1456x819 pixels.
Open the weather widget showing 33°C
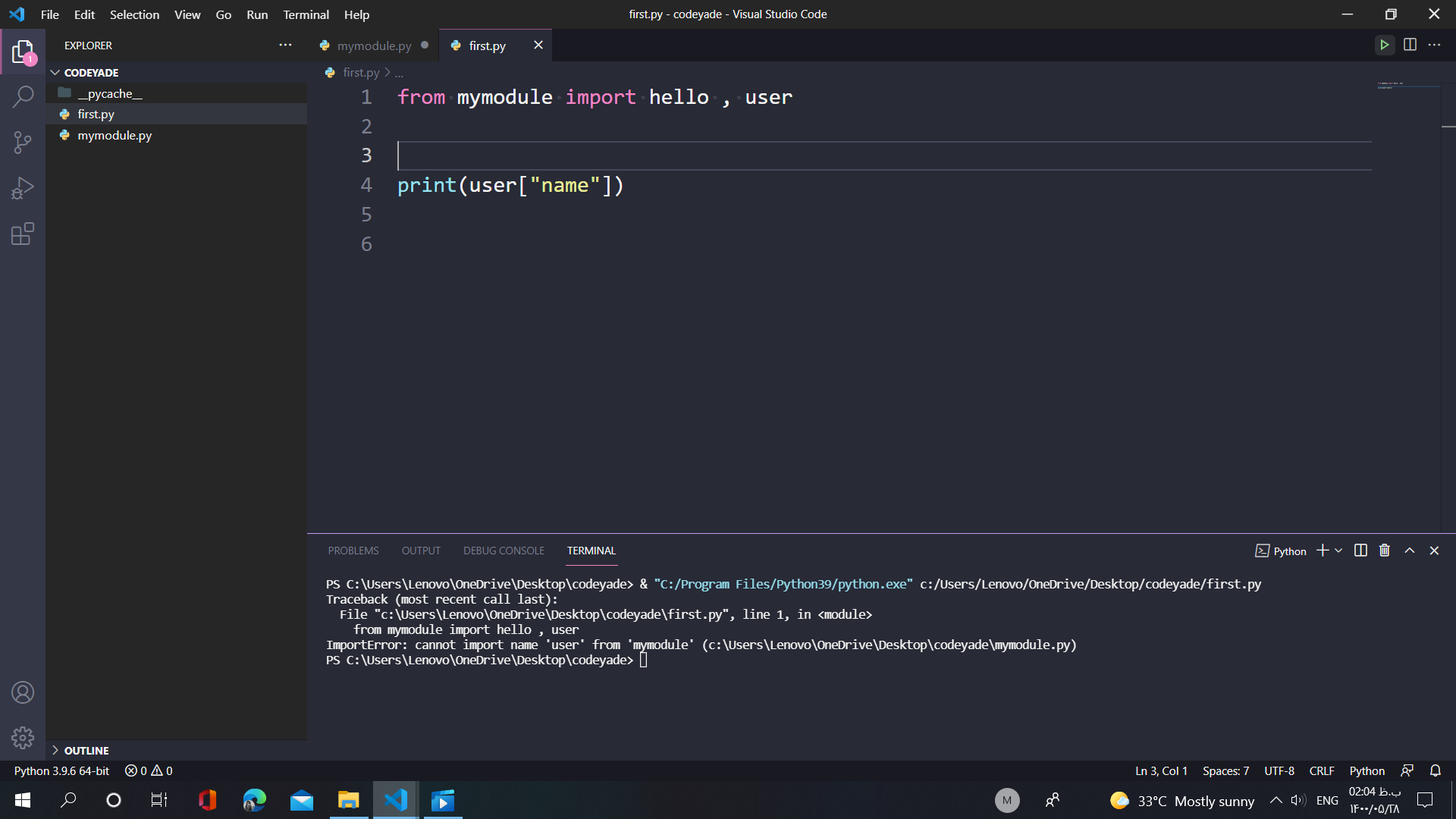click(x=1181, y=801)
